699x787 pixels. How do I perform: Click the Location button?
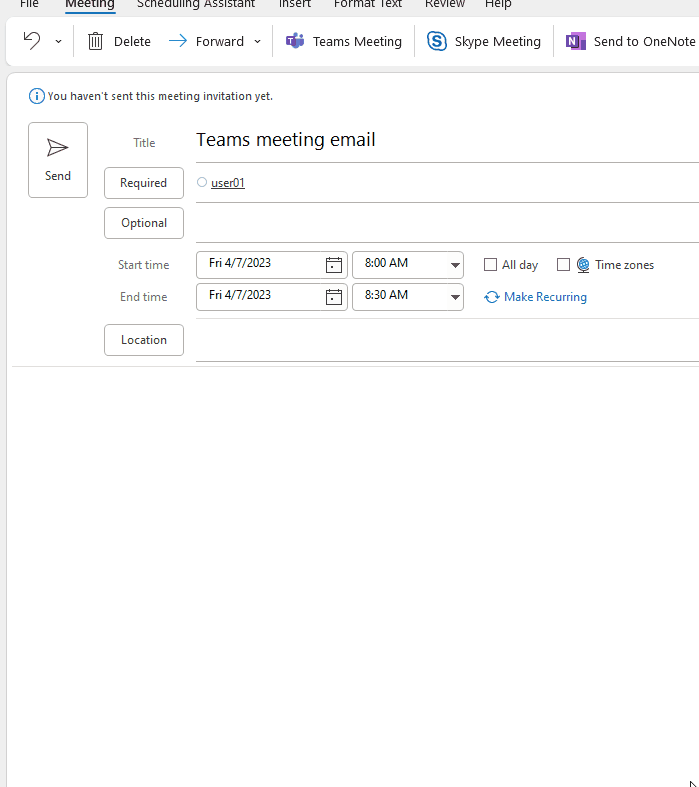click(x=144, y=340)
